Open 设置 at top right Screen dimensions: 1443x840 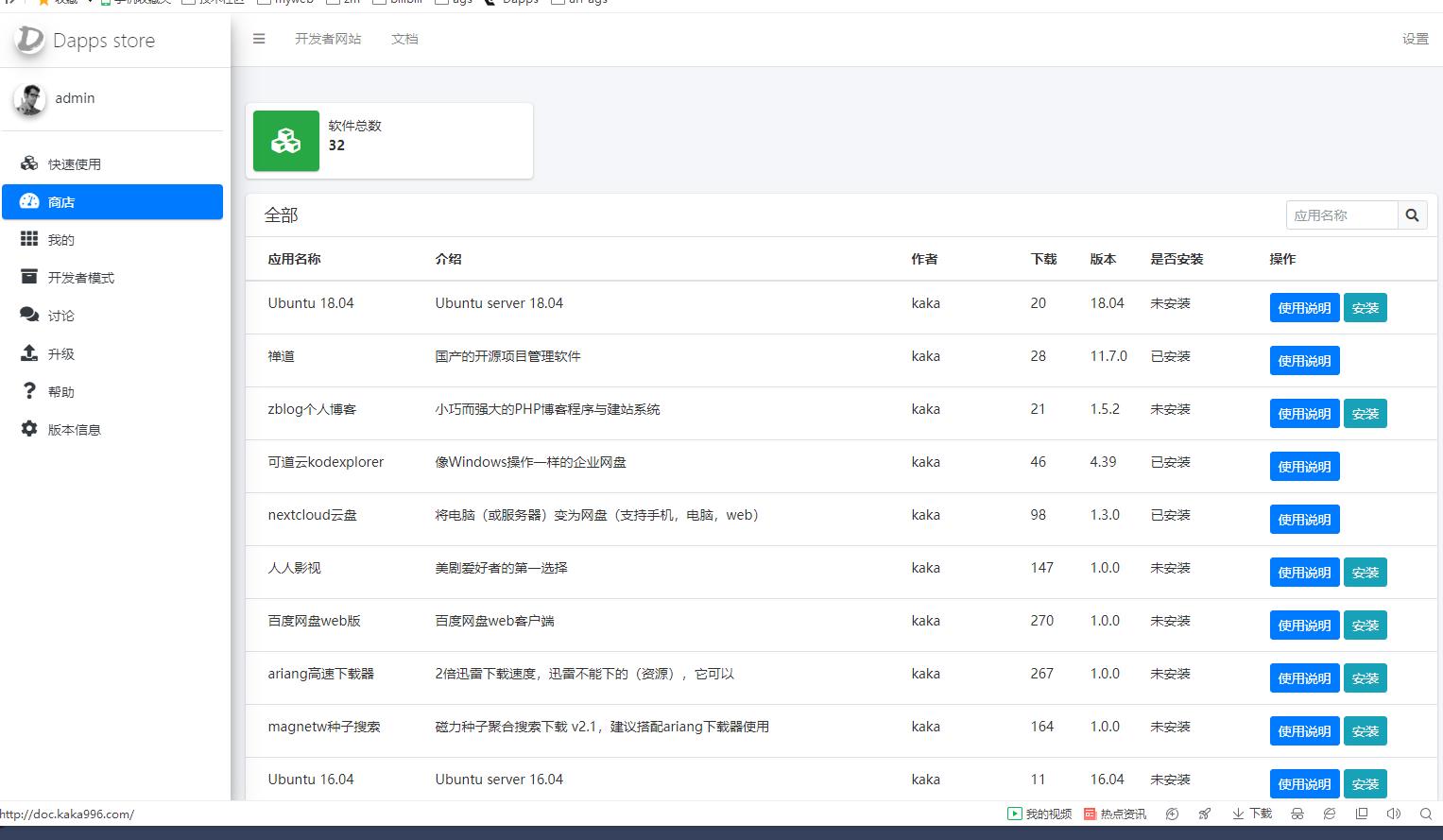[1415, 39]
